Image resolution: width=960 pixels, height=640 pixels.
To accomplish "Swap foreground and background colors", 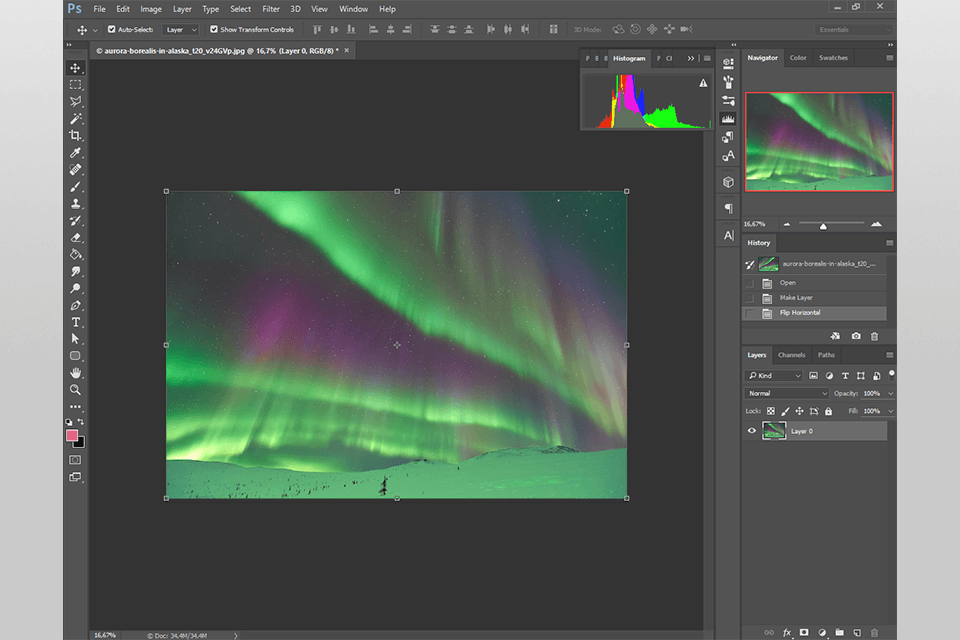I will coord(81,422).
